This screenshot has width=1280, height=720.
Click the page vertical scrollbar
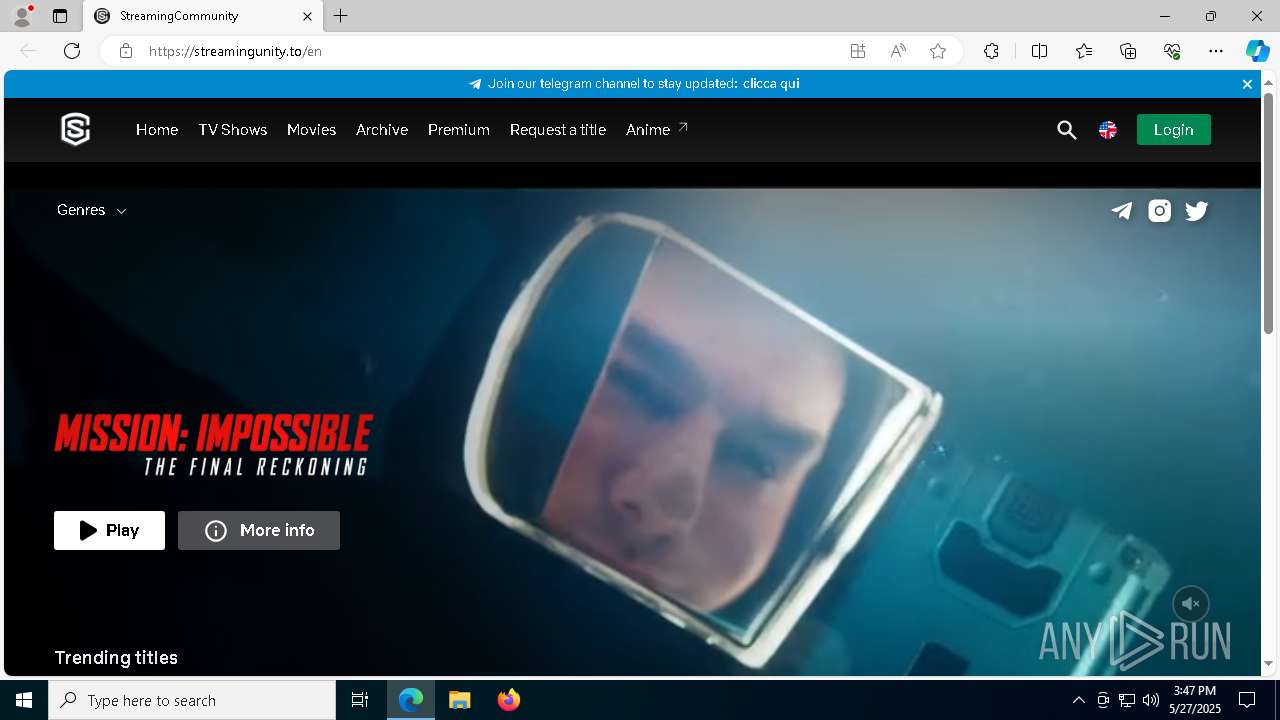point(1268,214)
